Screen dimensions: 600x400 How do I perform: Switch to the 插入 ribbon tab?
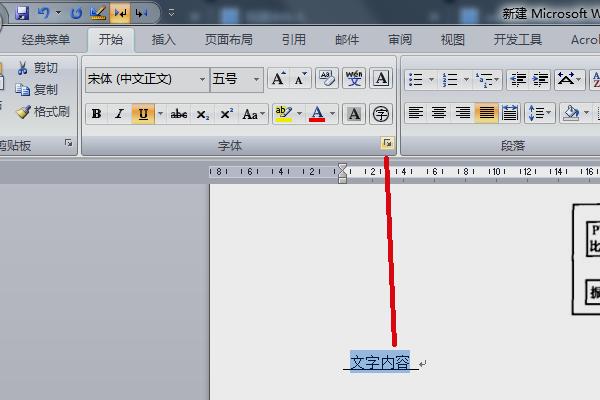pyautogui.click(x=163, y=40)
